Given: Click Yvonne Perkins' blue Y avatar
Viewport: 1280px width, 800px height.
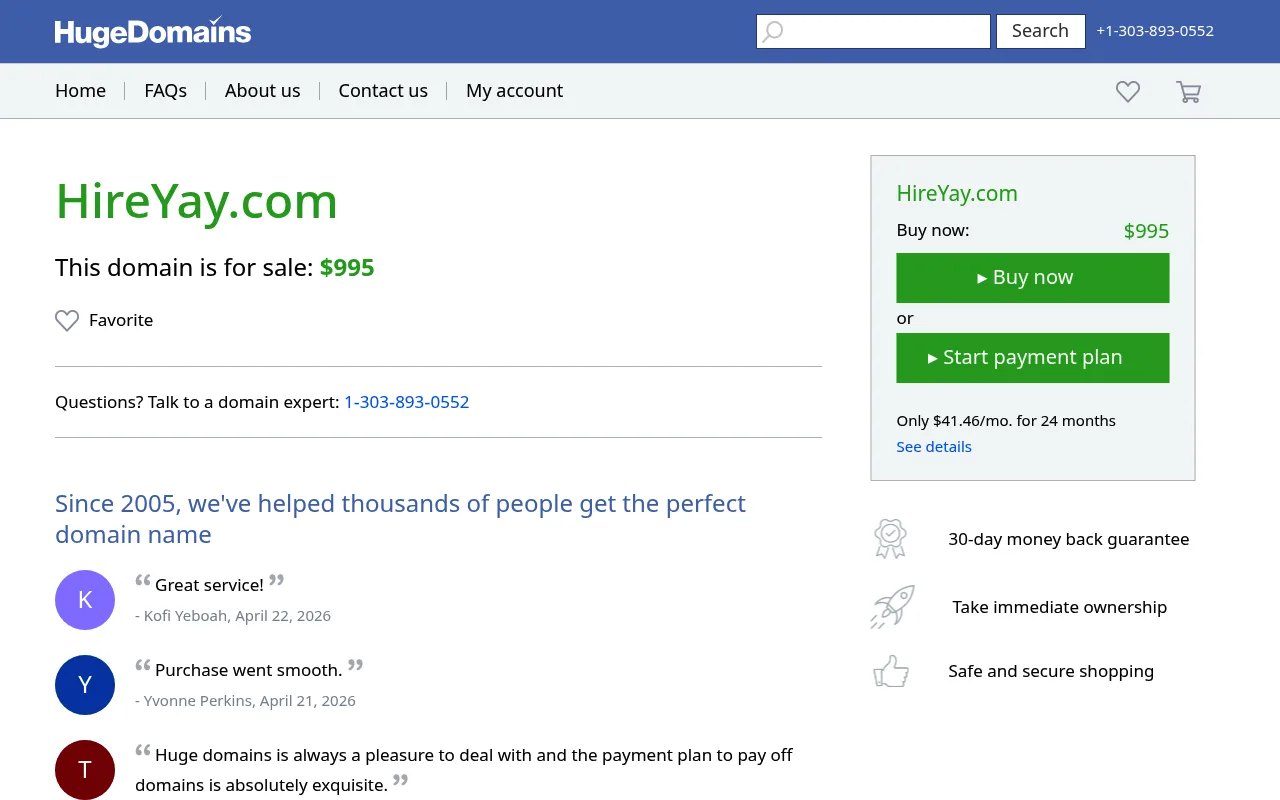Looking at the screenshot, I should (x=85, y=685).
